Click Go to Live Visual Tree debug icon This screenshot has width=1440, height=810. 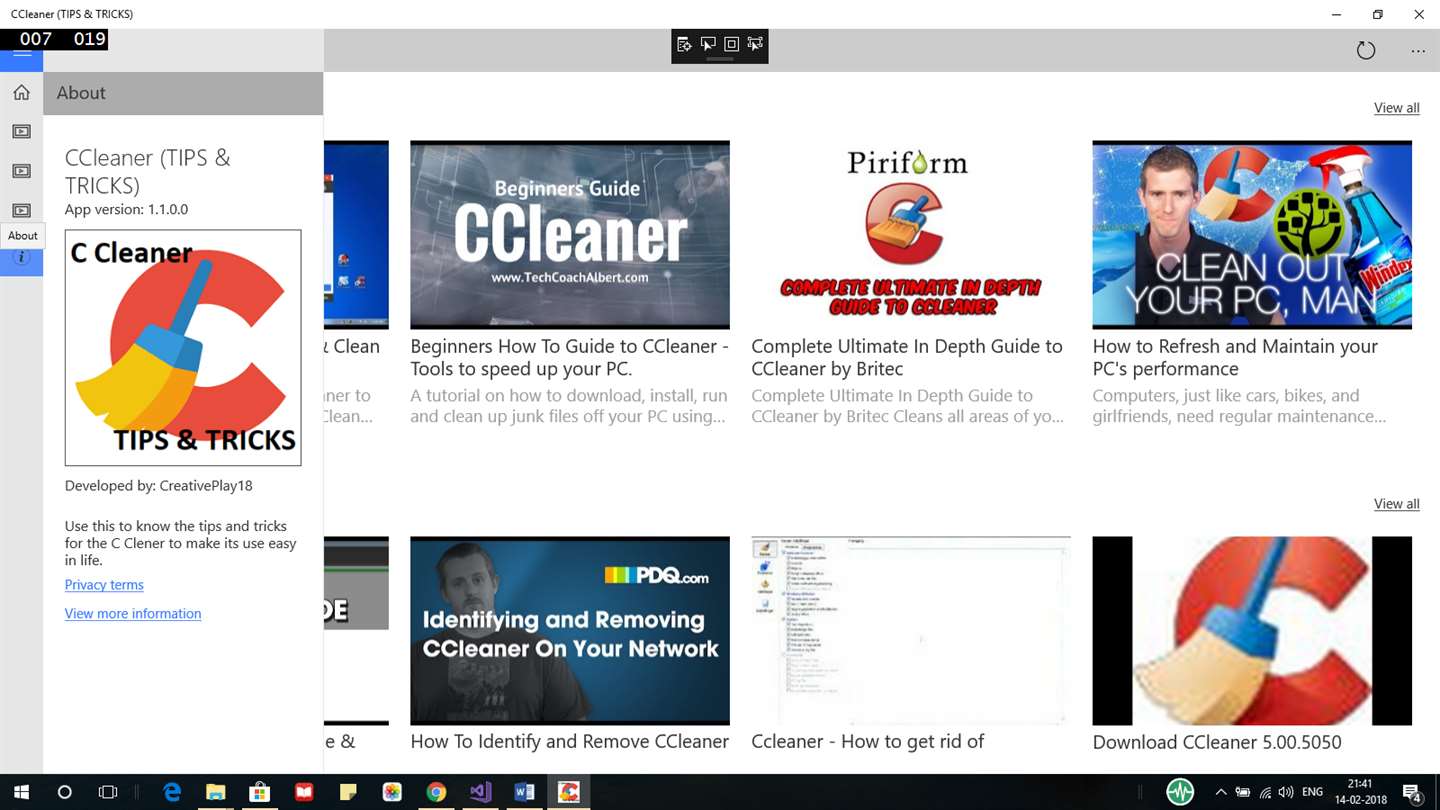point(684,44)
